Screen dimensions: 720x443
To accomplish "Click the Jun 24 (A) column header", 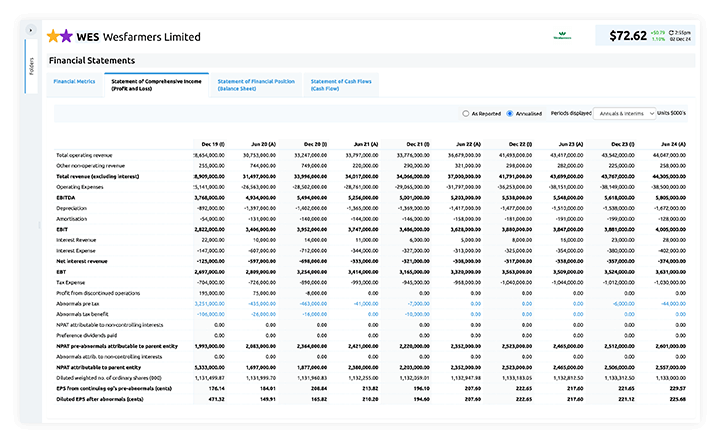I will coord(669,144).
